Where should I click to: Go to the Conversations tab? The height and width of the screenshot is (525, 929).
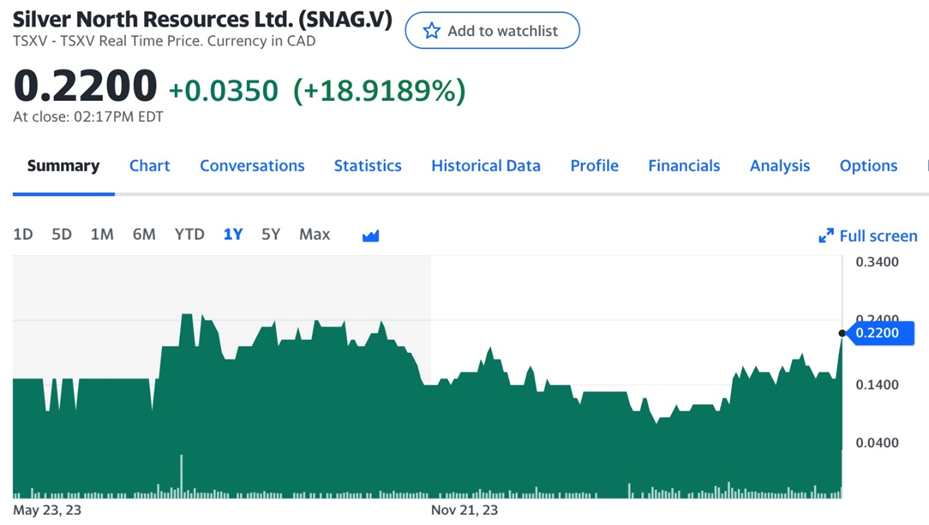(x=252, y=166)
